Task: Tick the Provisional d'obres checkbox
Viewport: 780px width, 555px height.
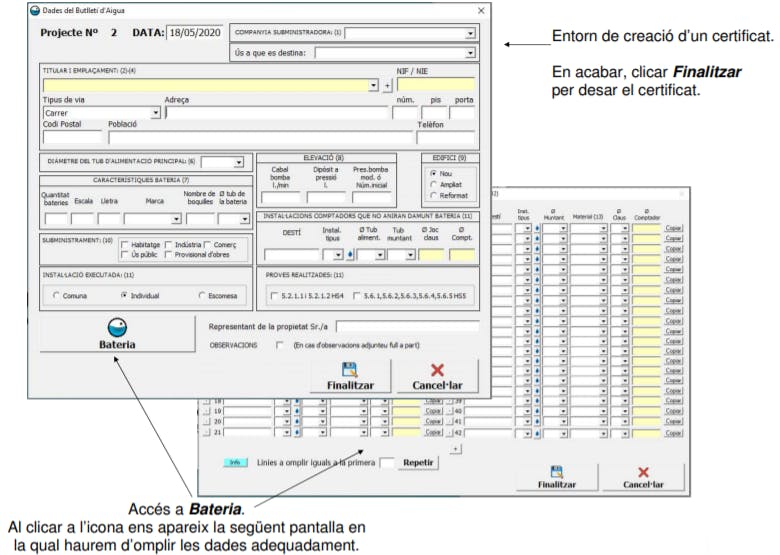Action: pos(168,255)
